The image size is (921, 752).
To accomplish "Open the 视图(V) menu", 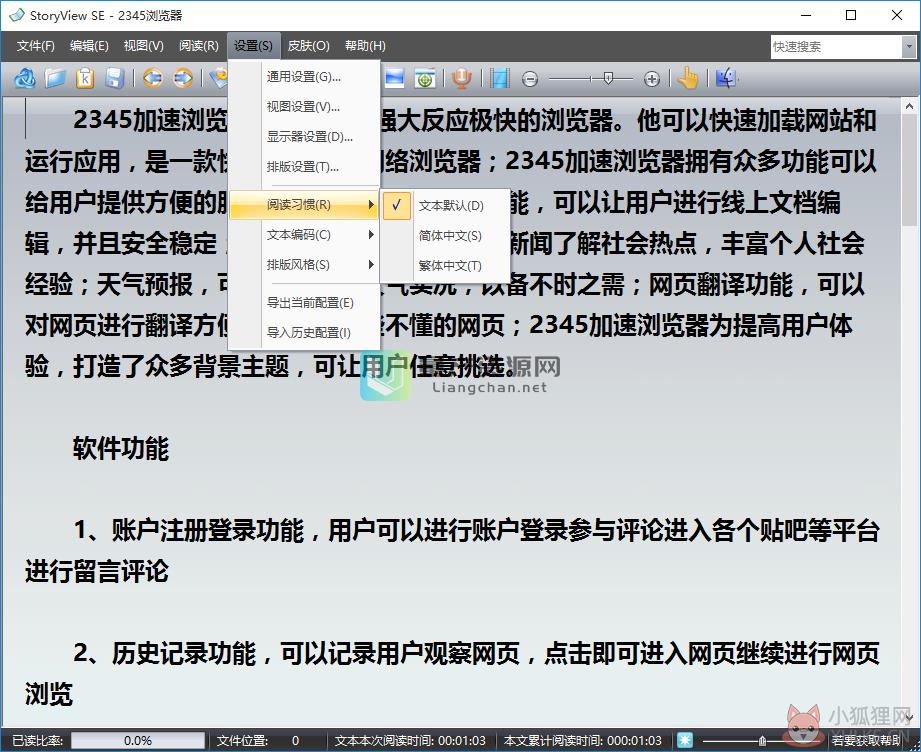I will (x=143, y=46).
